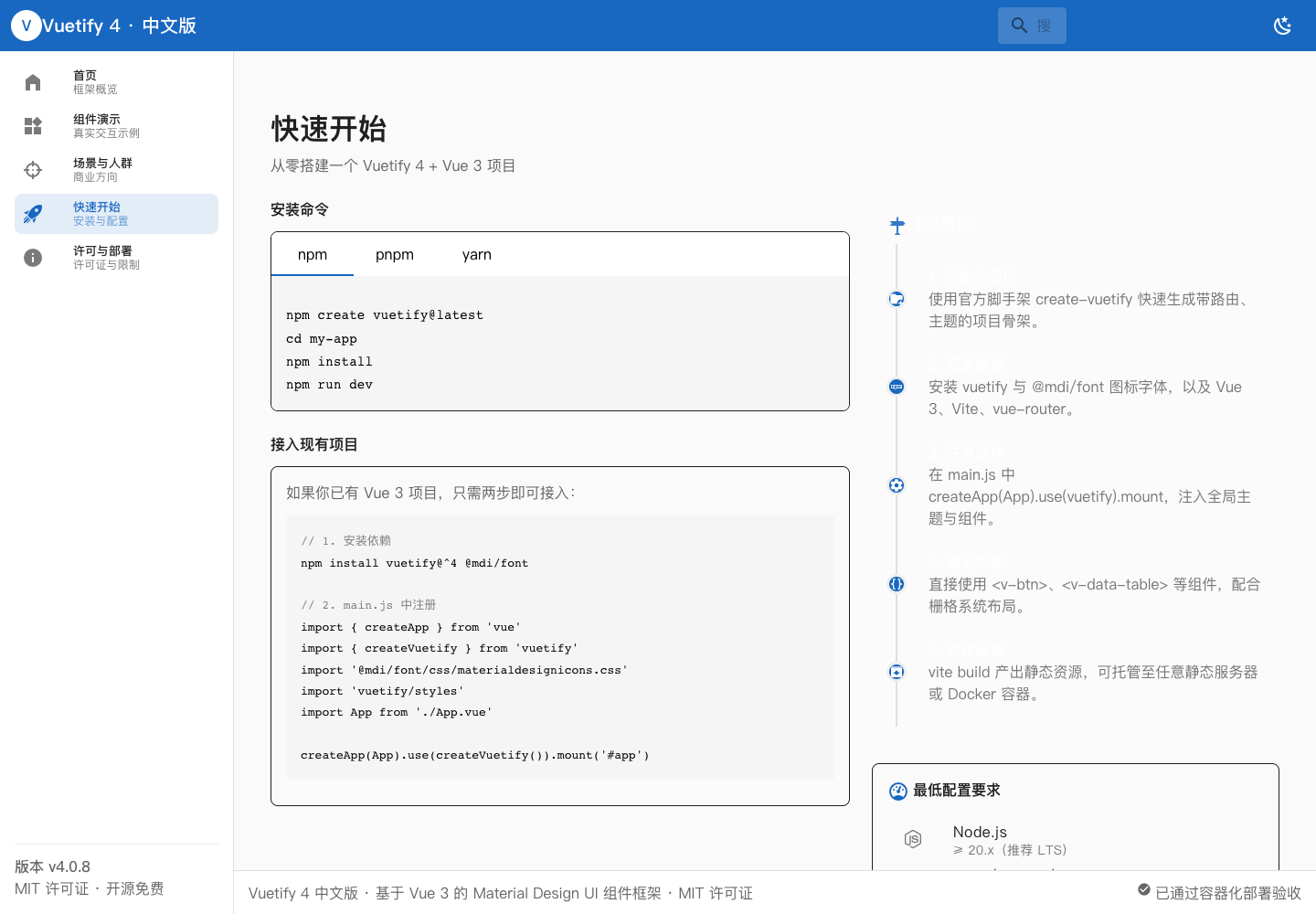Click 'Vuetify 4 · 中文版' app bar title
Image resolution: width=1316 pixels, height=914 pixels.
[x=120, y=26]
